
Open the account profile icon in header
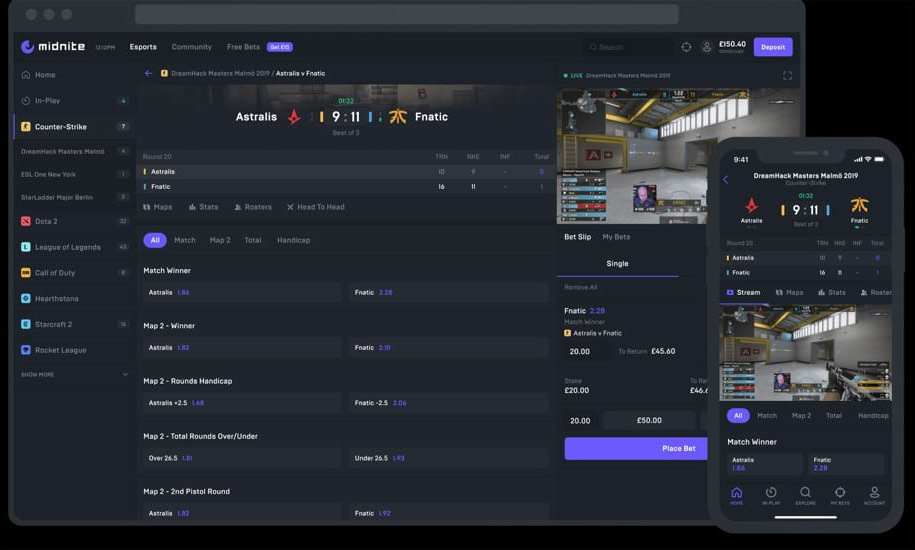tap(706, 47)
